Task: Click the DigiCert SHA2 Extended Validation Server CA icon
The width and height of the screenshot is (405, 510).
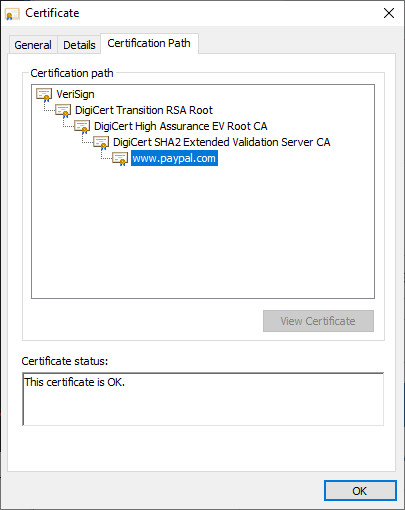Action: point(101,143)
